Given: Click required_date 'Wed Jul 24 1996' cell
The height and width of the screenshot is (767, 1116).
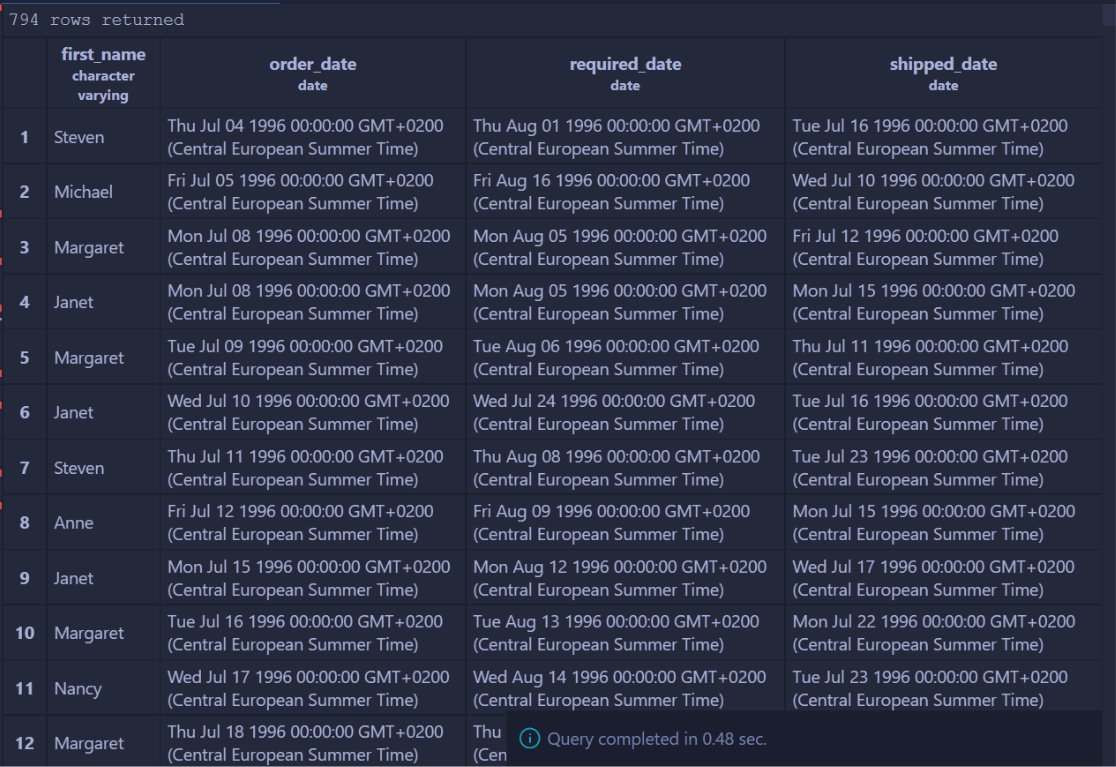Looking at the screenshot, I should (x=625, y=412).
